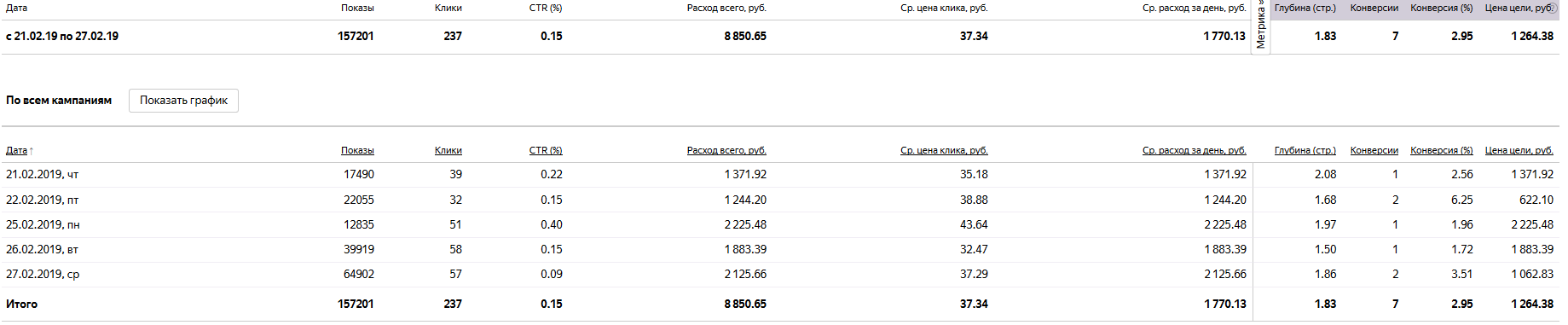
Task: Sort by Конверсии column in lower table
Action: [1374, 150]
